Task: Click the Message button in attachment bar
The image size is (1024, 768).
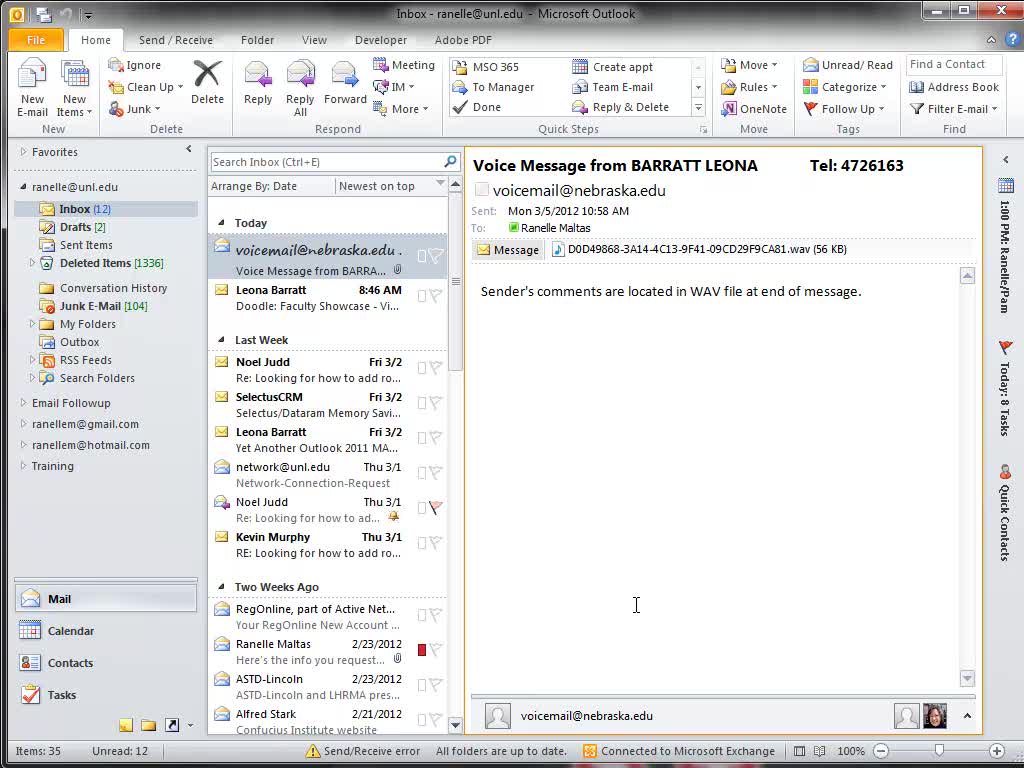Action: [x=508, y=249]
